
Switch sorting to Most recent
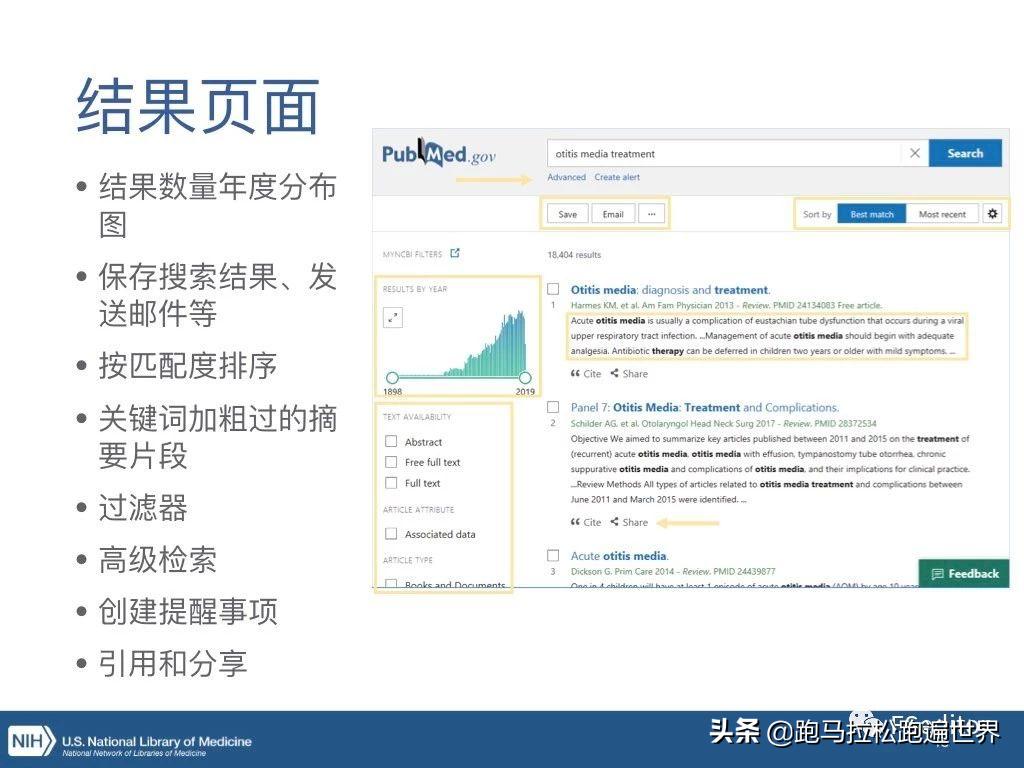pyautogui.click(x=941, y=213)
